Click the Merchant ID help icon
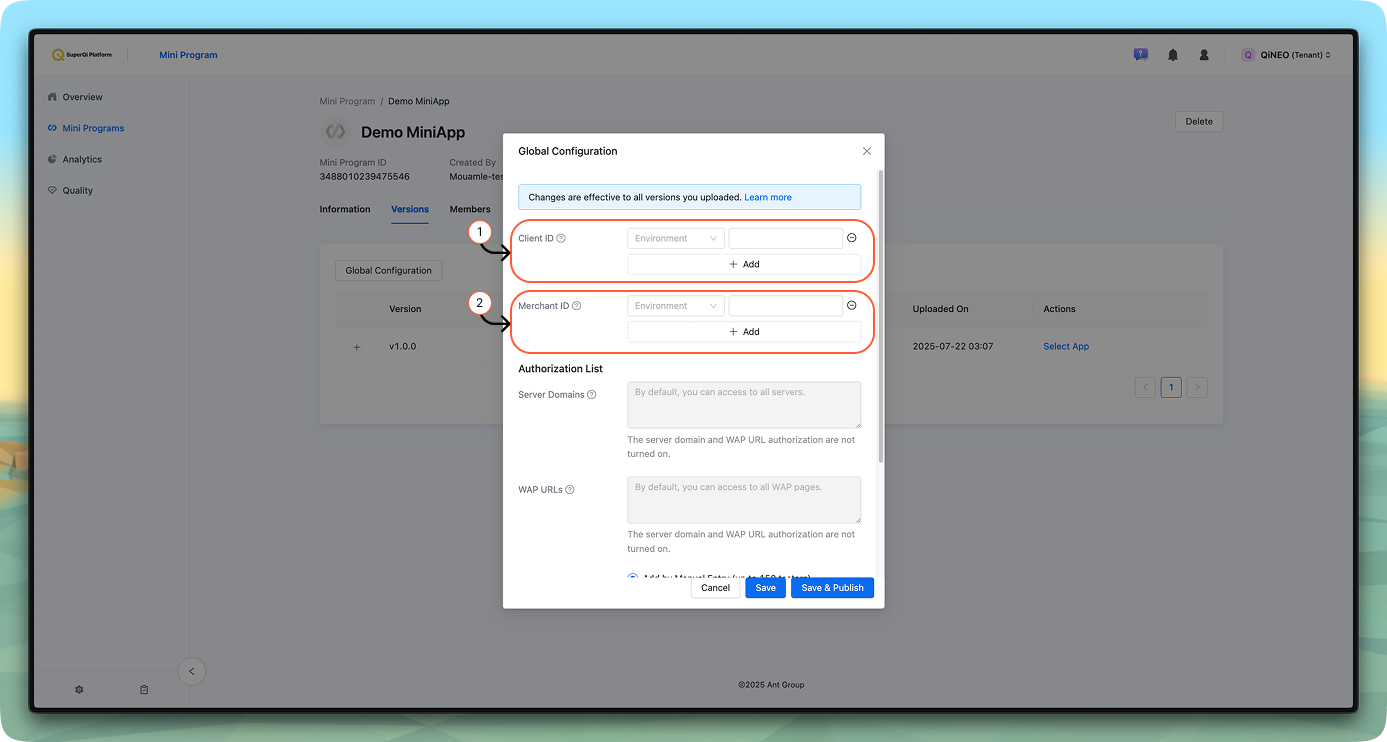 coord(576,306)
